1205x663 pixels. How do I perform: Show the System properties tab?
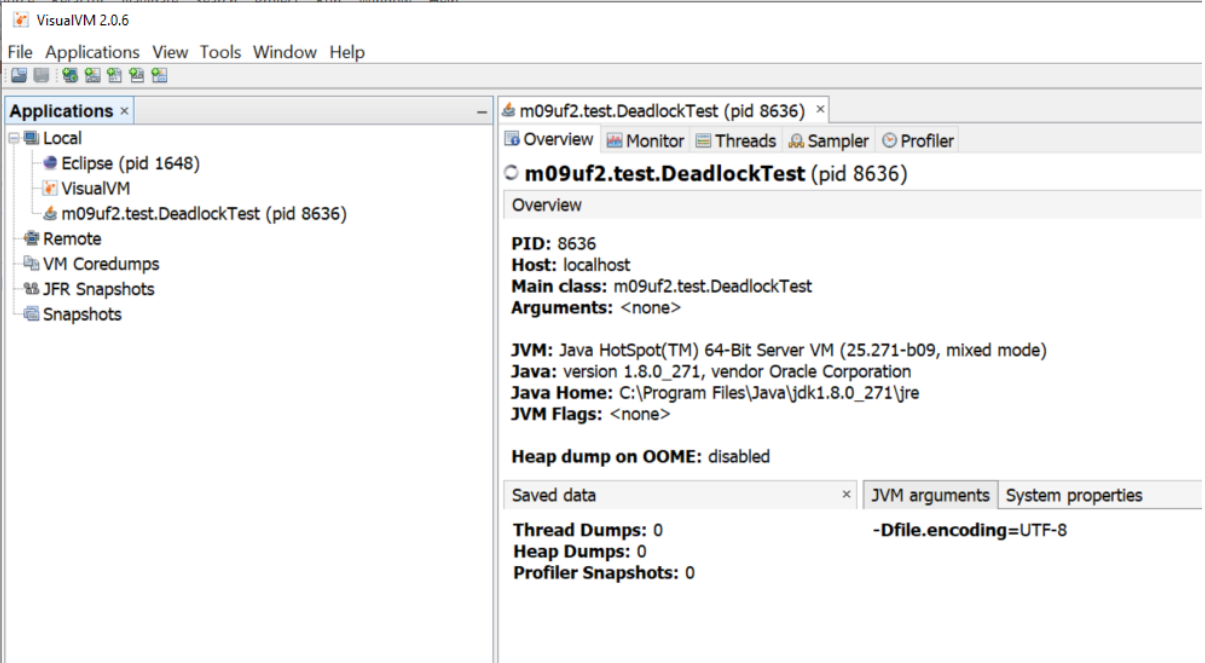click(1073, 495)
